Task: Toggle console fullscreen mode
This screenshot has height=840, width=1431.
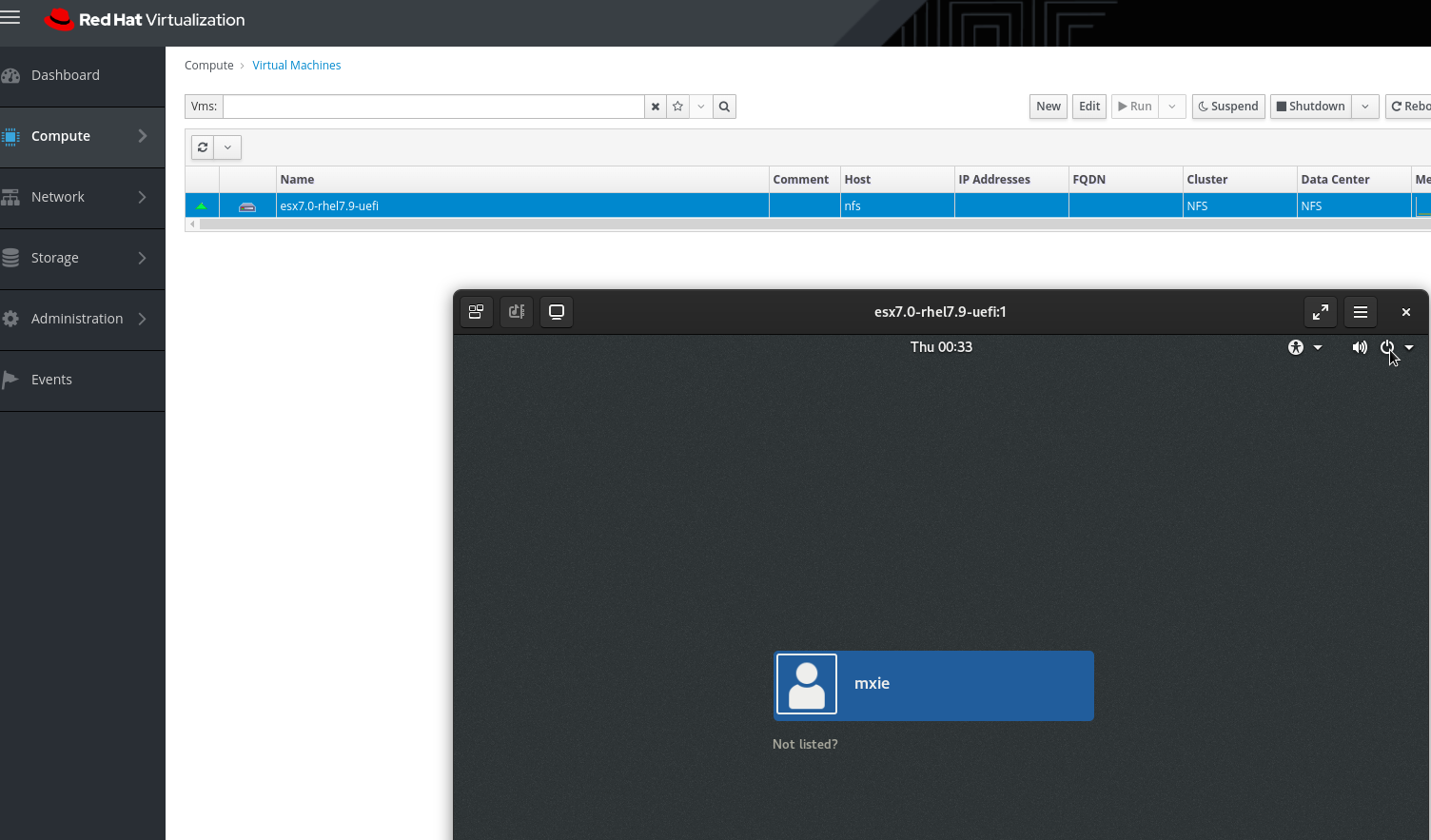Action: tap(1321, 312)
